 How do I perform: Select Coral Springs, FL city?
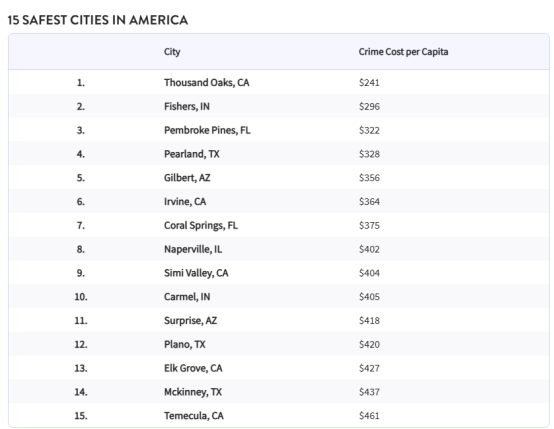pyautogui.click(x=201, y=225)
